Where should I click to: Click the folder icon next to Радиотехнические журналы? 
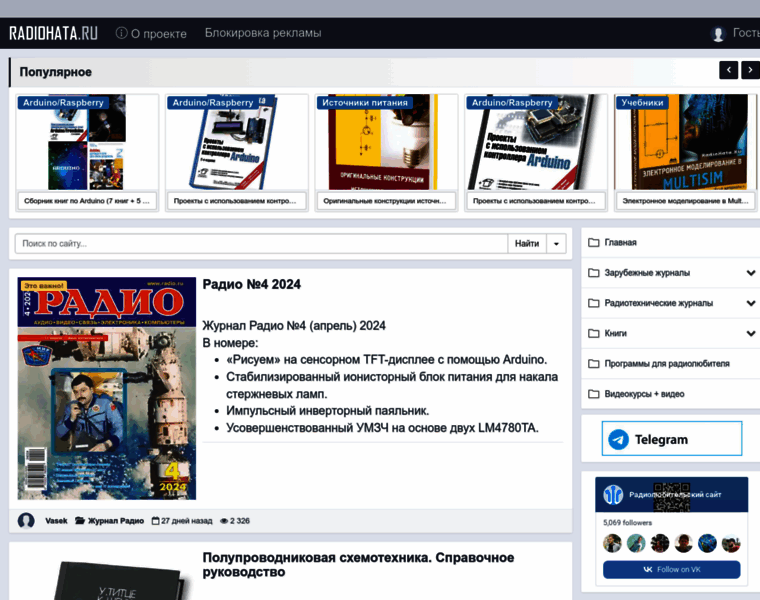tap(593, 303)
